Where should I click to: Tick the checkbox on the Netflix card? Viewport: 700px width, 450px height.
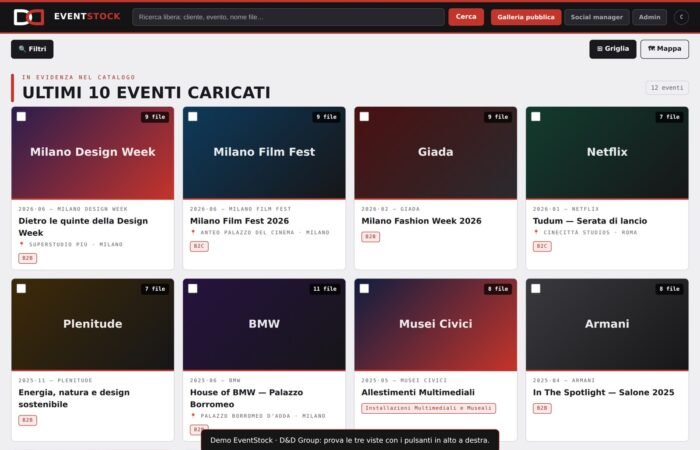coord(536,117)
